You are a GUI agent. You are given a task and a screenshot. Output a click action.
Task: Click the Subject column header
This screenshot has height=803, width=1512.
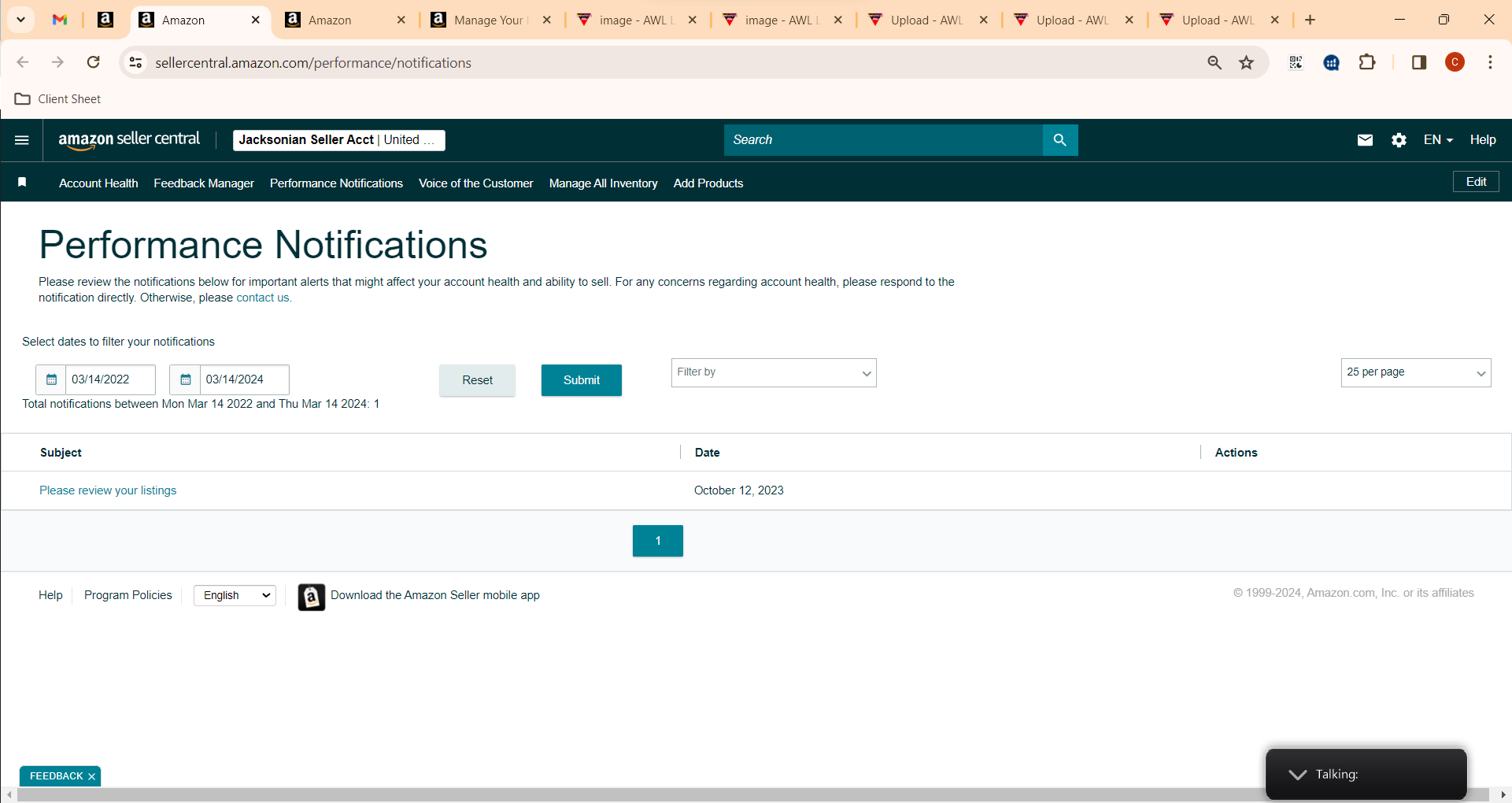pyautogui.click(x=61, y=453)
